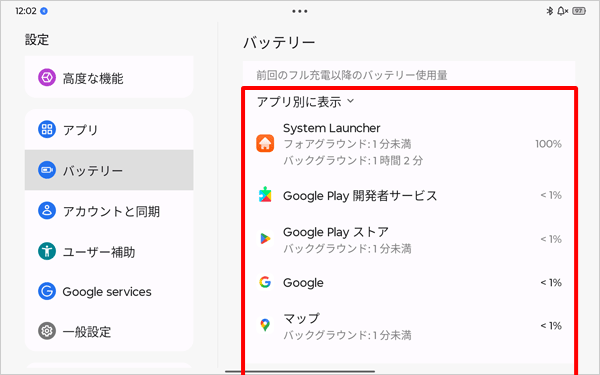Click the アカウントと同期 person icon
The height and width of the screenshot is (375, 600).
[x=47, y=210]
